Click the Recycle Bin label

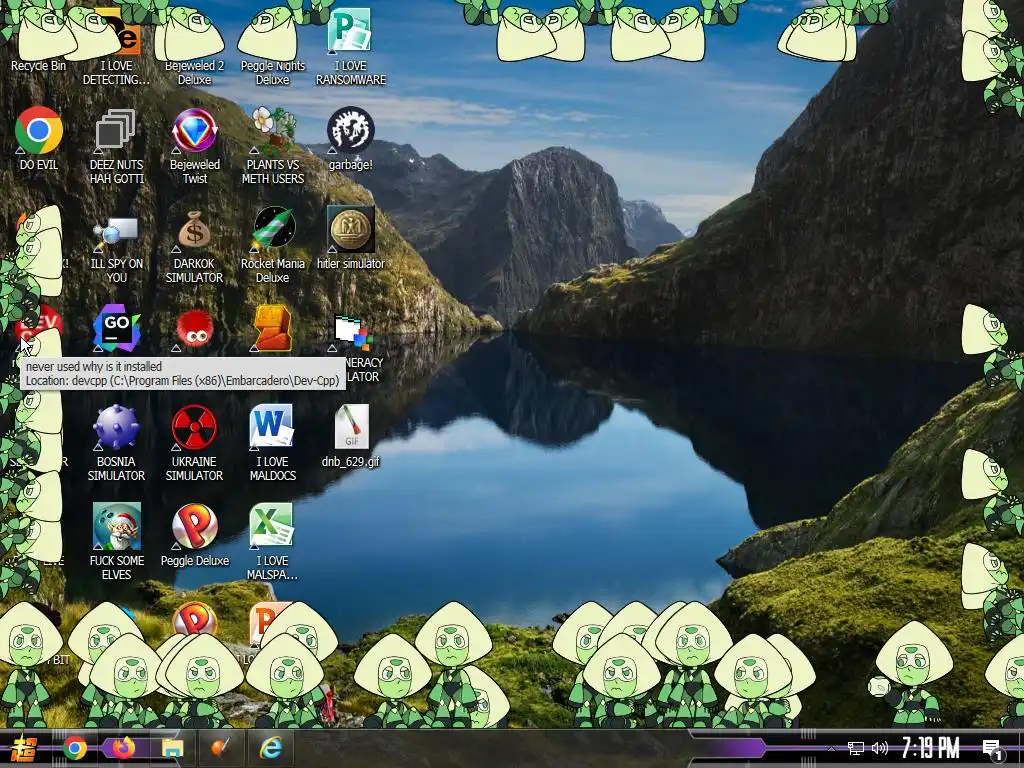(39, 66)
